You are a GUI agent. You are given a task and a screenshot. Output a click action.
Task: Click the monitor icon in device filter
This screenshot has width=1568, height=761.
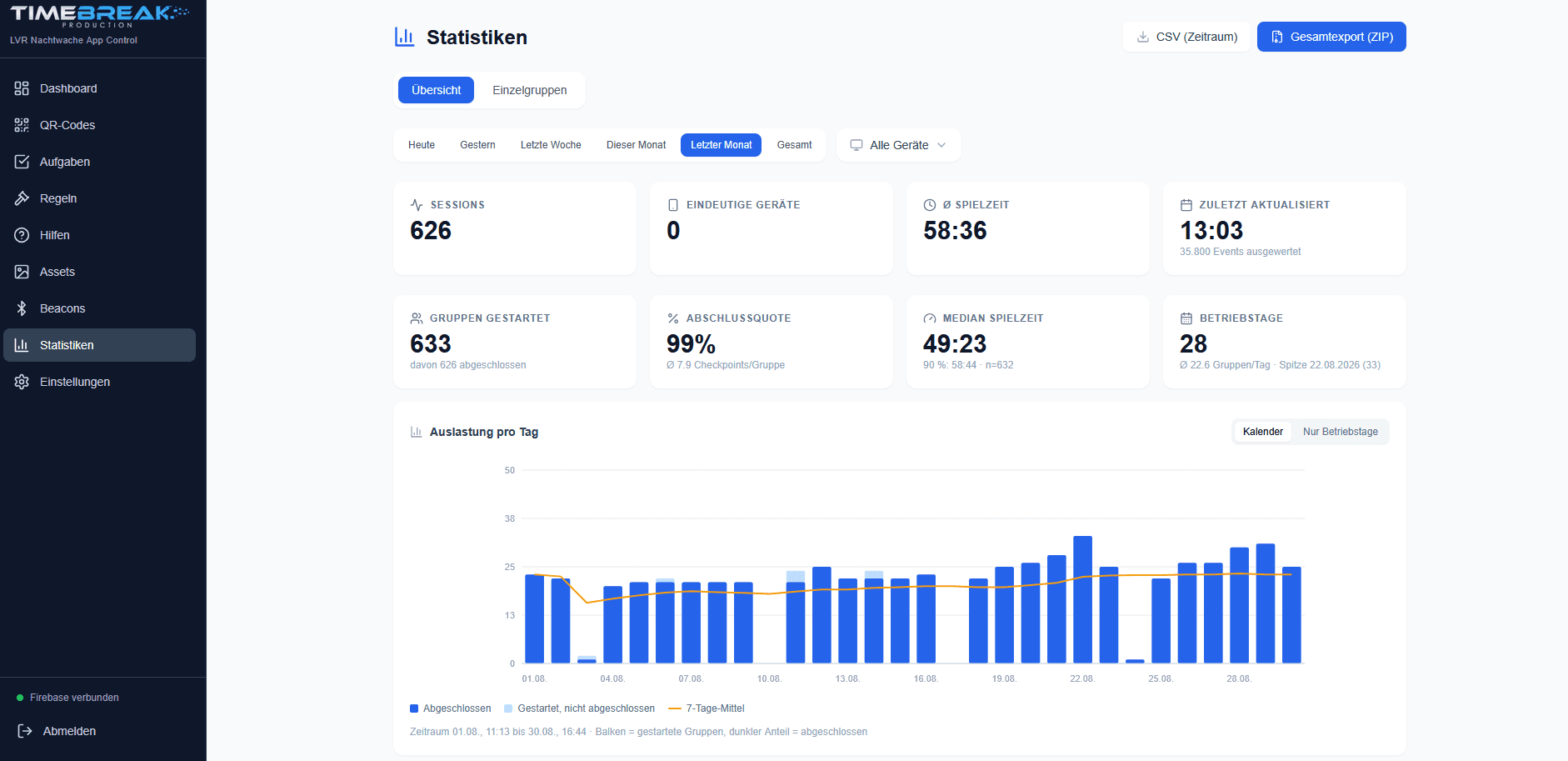click(856, 145)
